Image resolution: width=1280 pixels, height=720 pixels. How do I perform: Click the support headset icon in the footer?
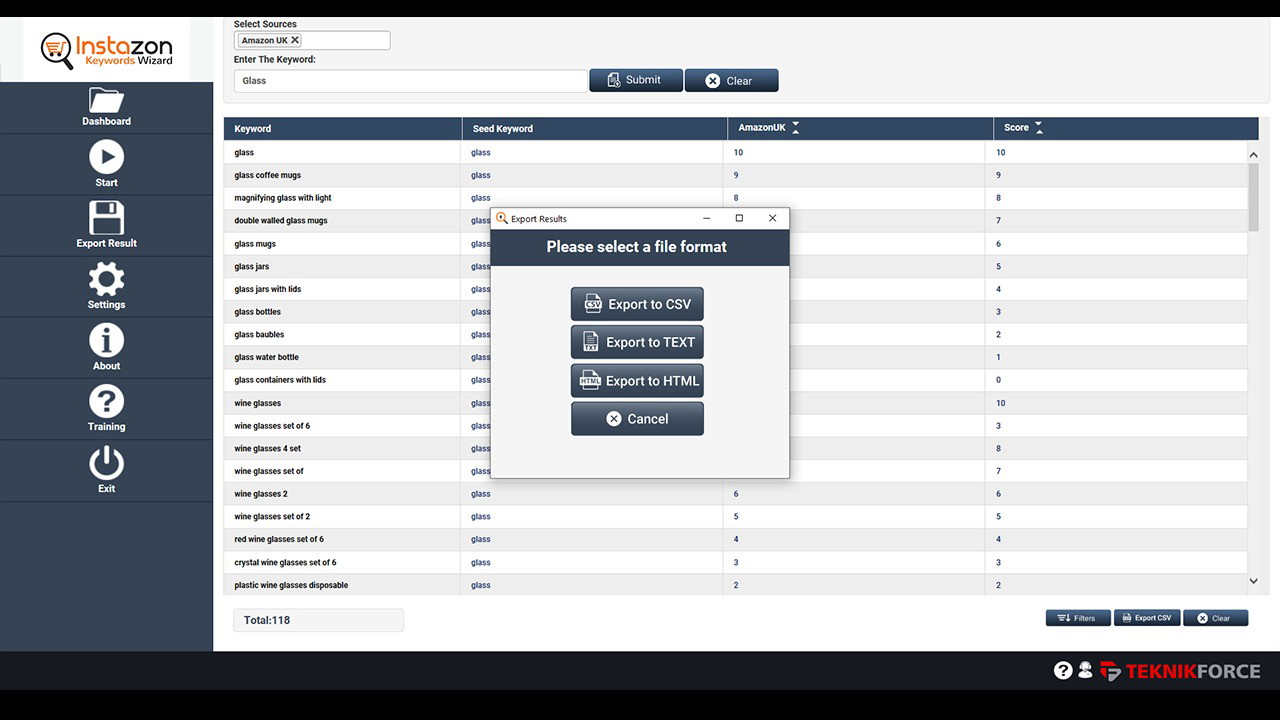[x=1085, y=670]
